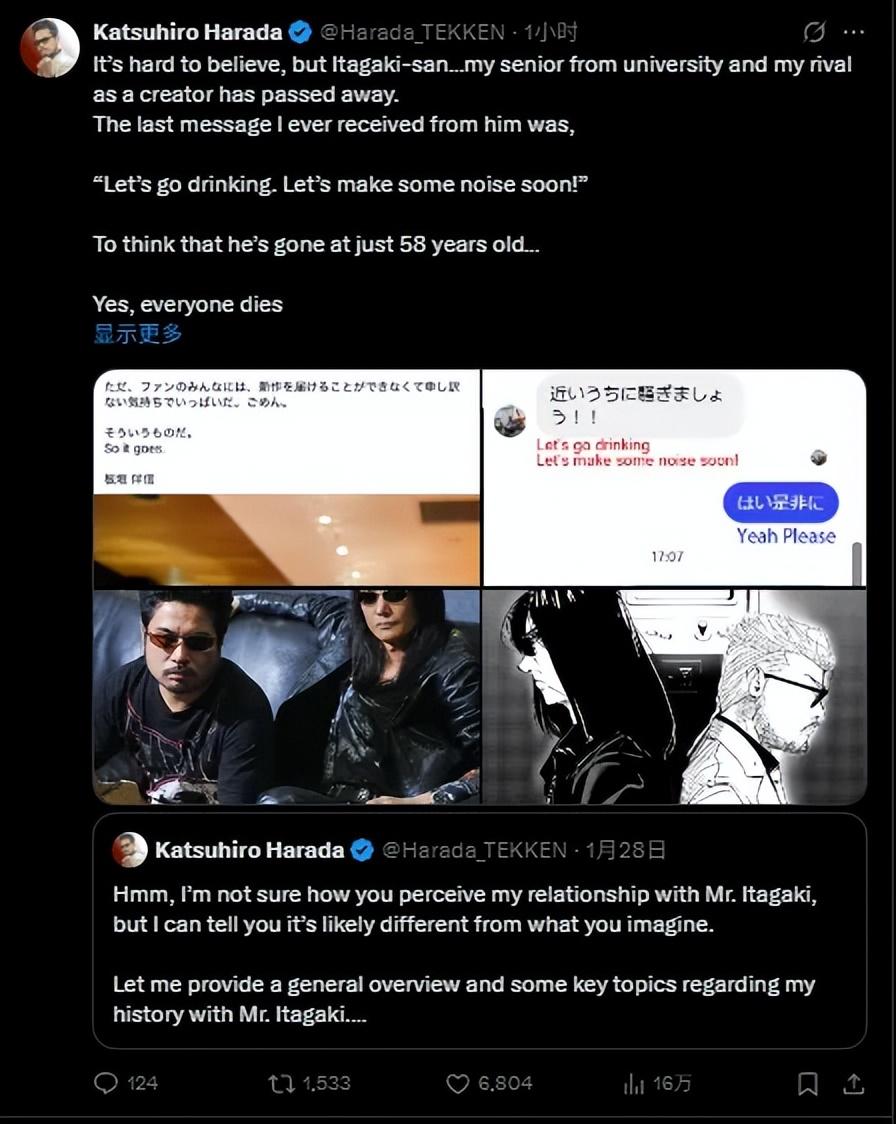Click the Grok icon beside the menu
Viewport: 896px width, 1124px height.
tap(814, 32)
